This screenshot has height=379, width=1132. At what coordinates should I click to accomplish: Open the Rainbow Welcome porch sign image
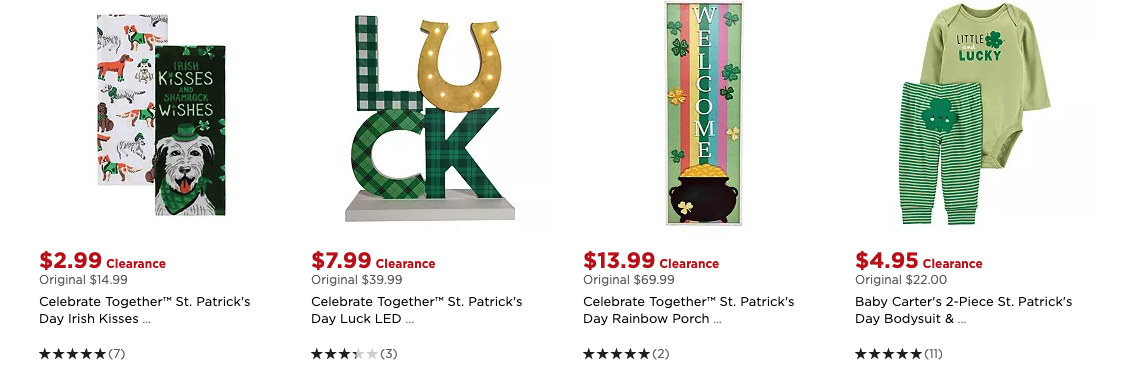pos(704,113)
